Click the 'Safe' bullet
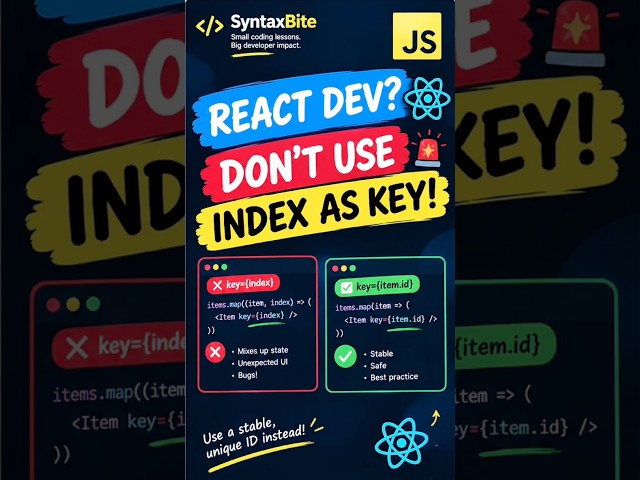This screenshot has height=480, width=640. coord(376,366)
